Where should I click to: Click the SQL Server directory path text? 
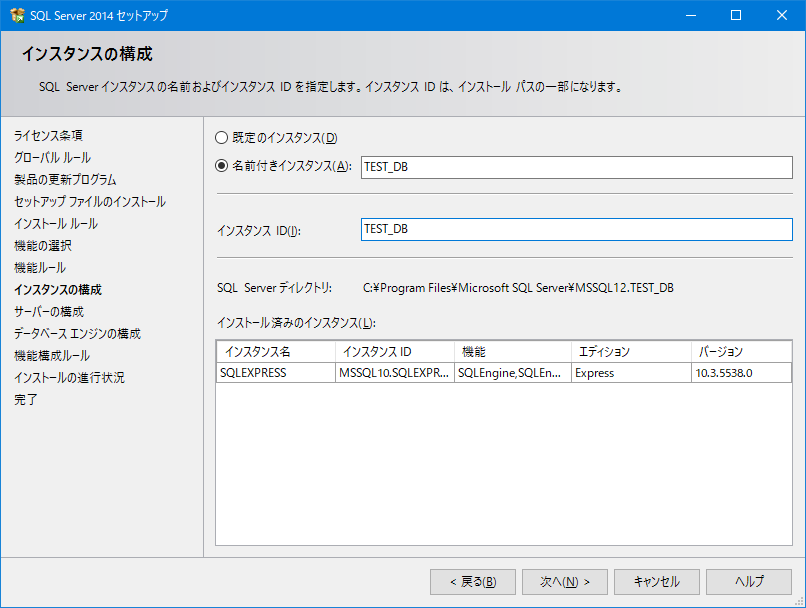pyautogui.click(x=518, y=288)
